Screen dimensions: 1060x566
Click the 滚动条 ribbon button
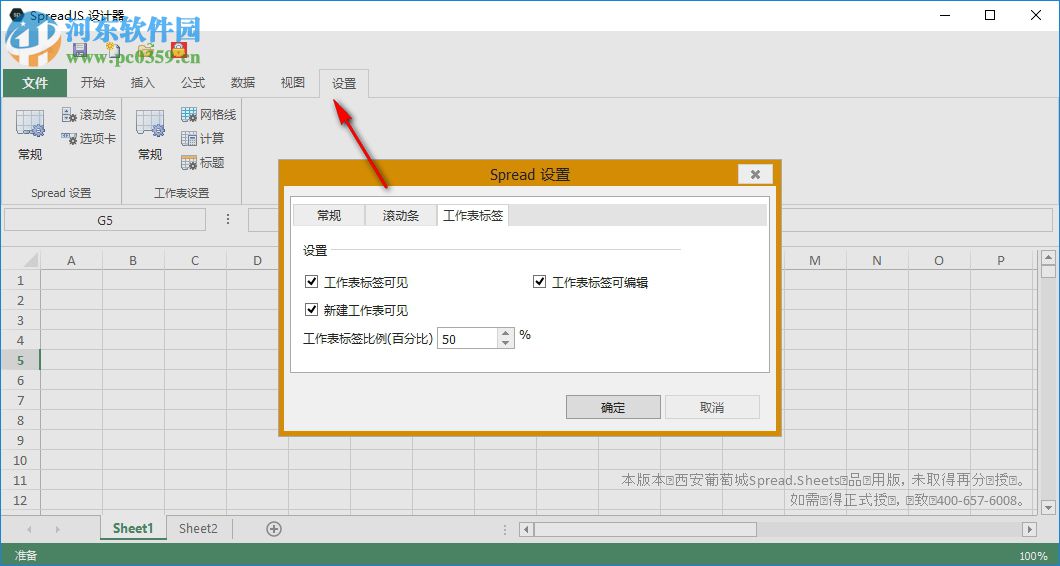click(x=89, y=115)
